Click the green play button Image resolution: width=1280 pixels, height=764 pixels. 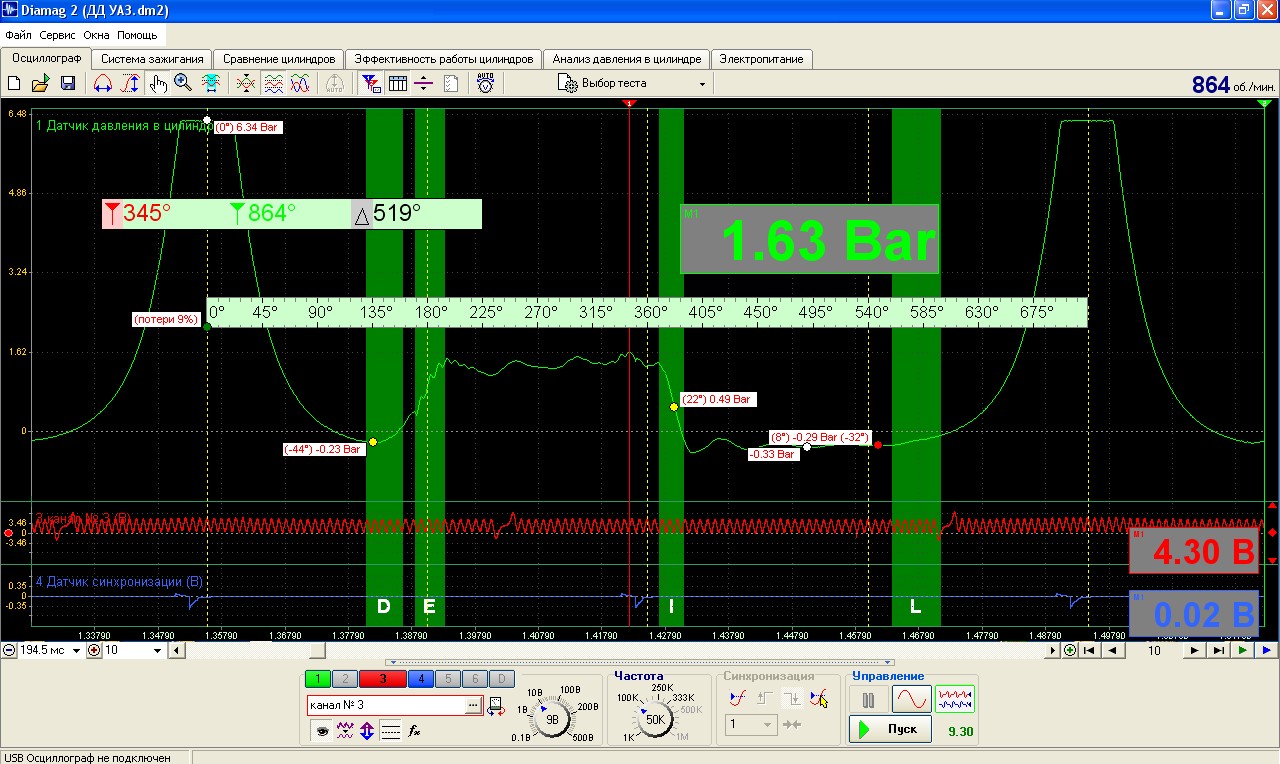[x=1243, y=650]
